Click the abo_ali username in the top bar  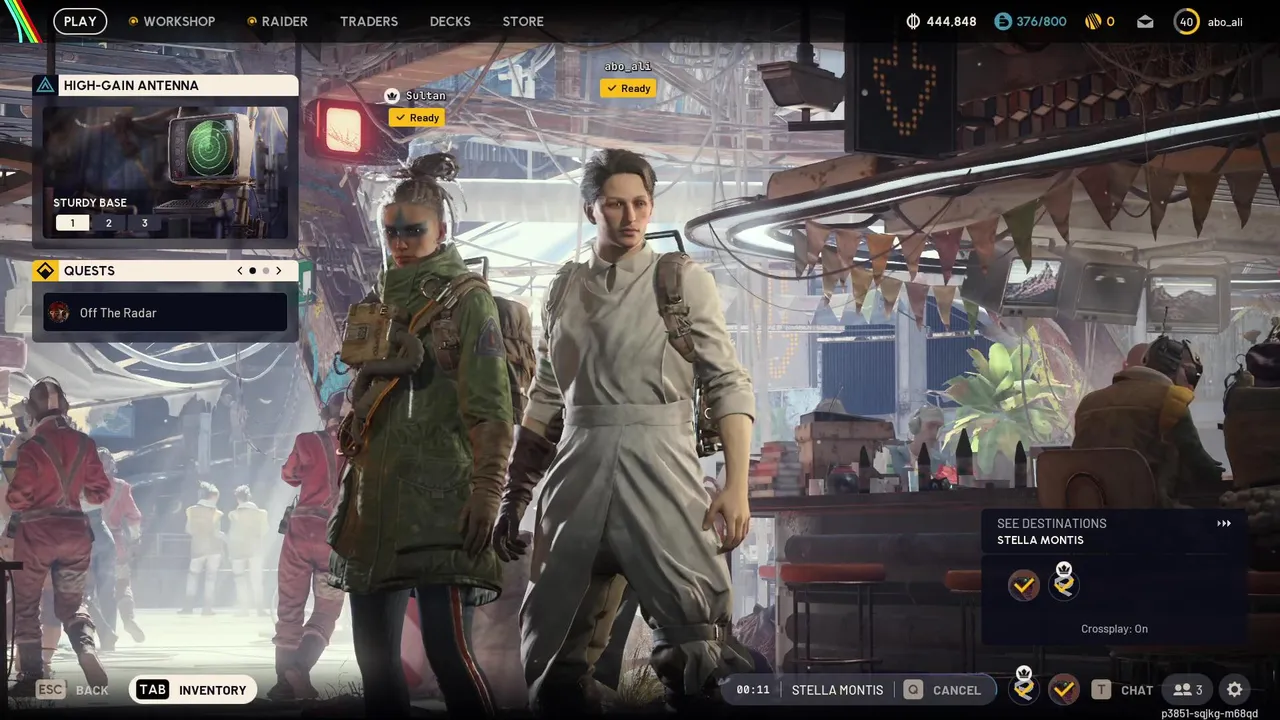tap(1225, 22)
